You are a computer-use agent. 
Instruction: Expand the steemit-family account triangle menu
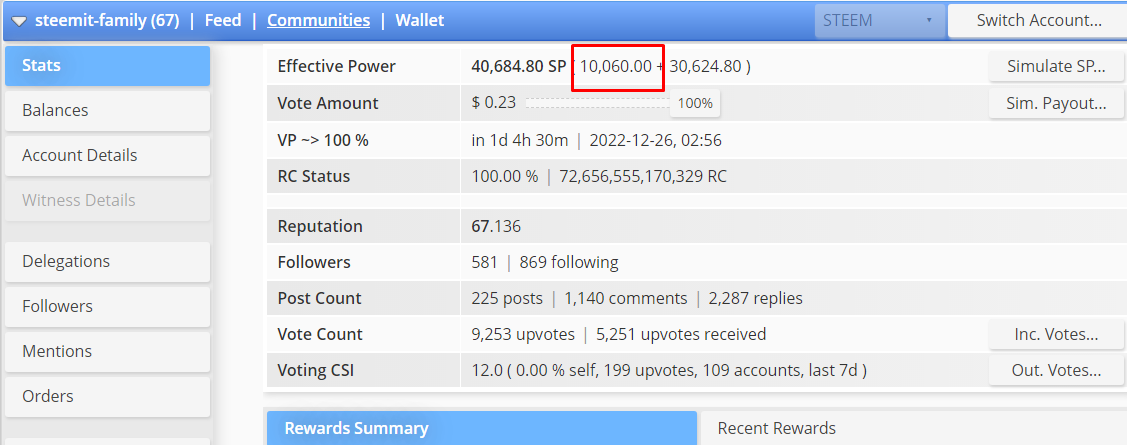[19, 21]
